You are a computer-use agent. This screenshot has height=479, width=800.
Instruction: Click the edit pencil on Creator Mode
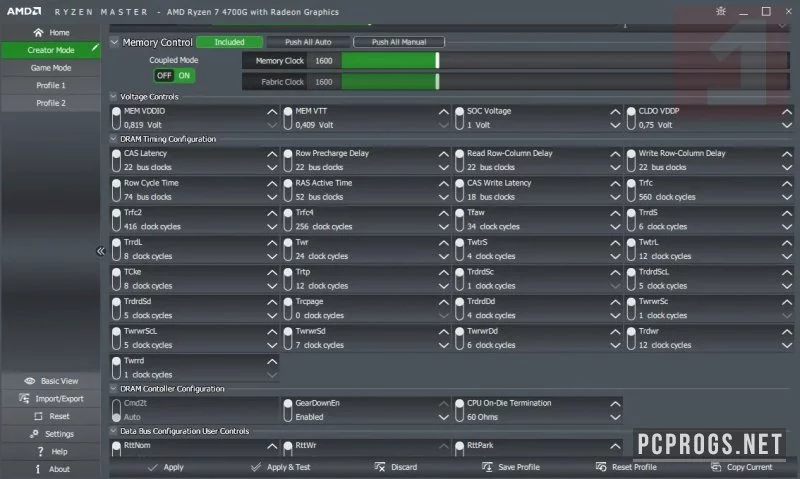(x=95, y=47)
